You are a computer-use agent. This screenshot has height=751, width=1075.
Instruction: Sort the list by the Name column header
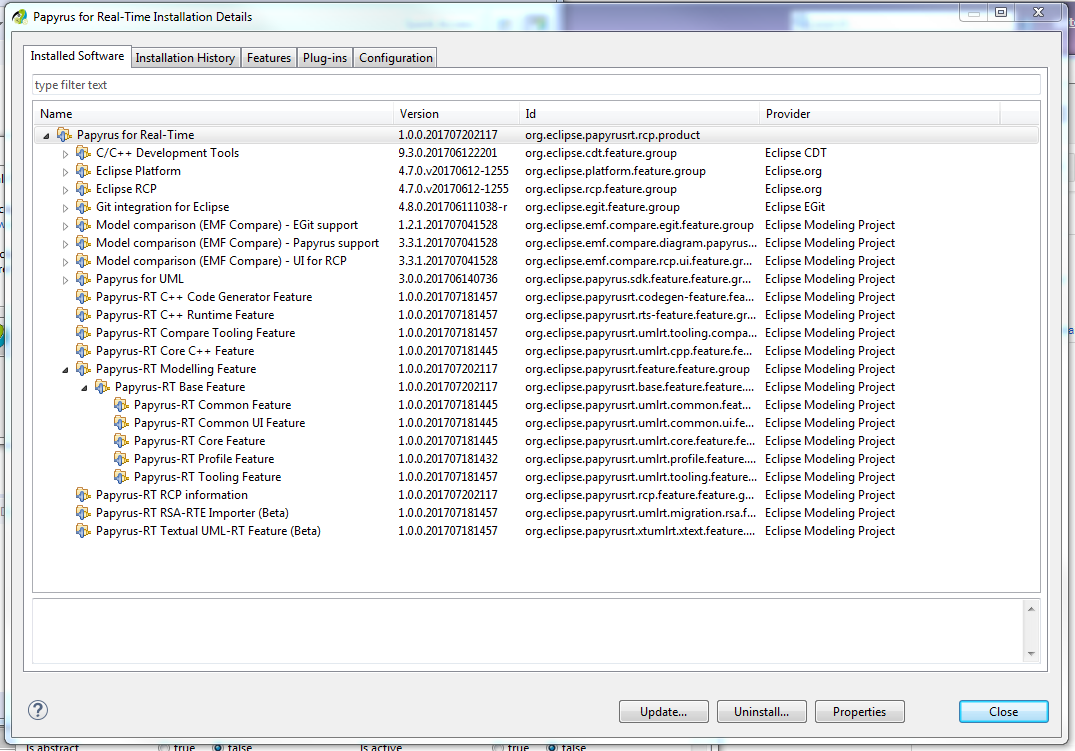(213, 114)
